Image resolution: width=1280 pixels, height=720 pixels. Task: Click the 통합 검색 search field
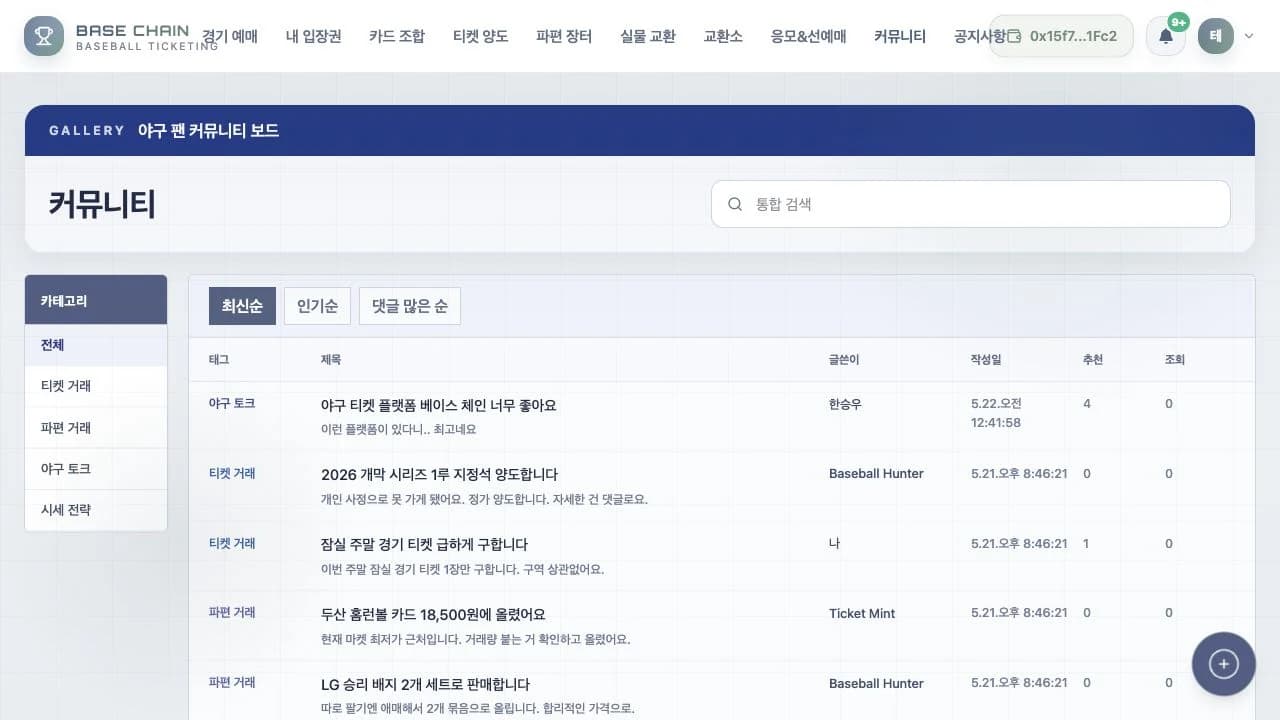pos(971,204)
